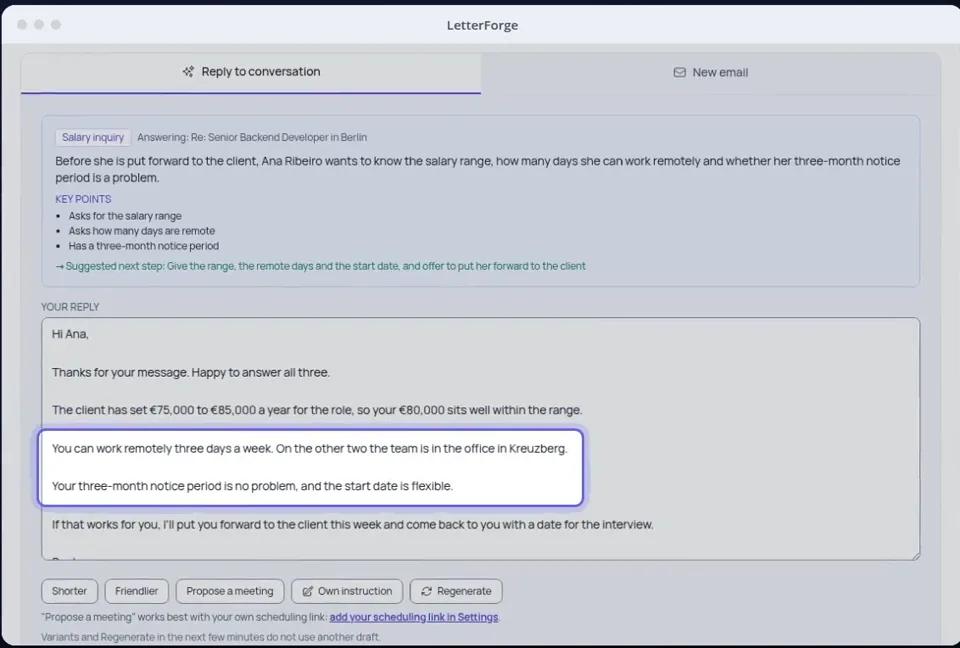
Task: Apply the Friendlier variant
Action: point(137,591)
